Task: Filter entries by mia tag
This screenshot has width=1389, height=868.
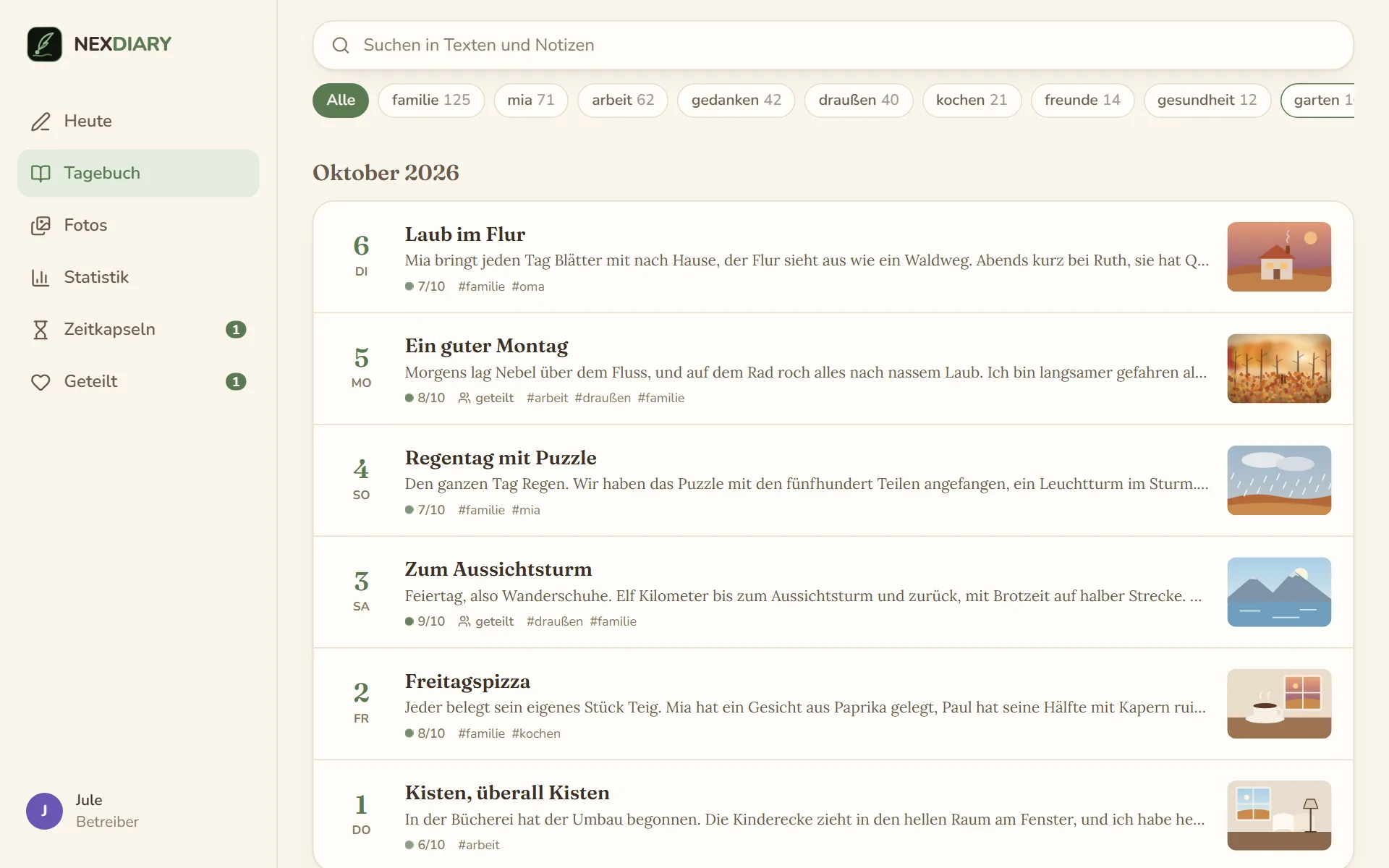Action: tap(531, 101)
